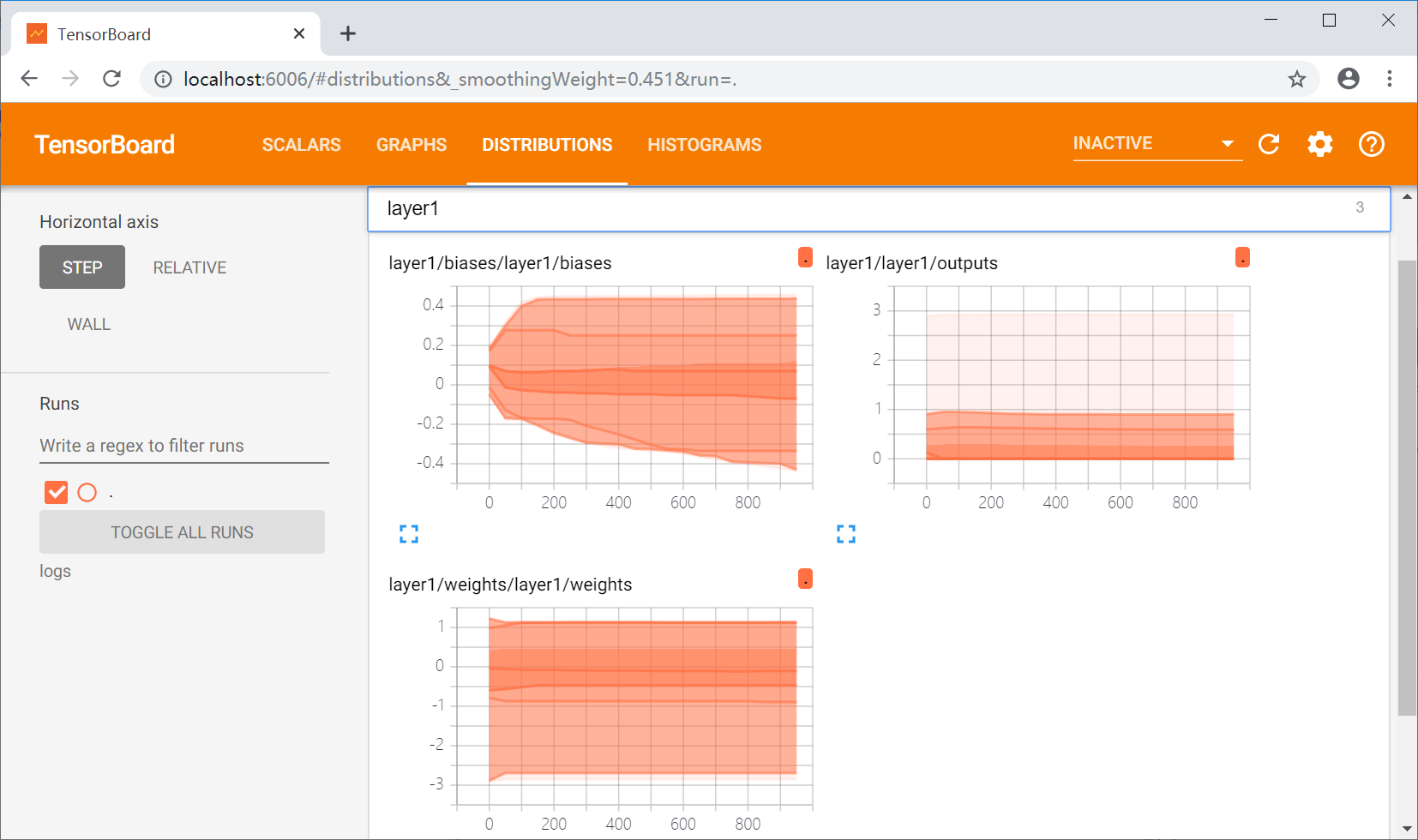The width and height of the screenshot is (1418, 840).
Task: Click run color badge on layer1/biases chart
Action: [805, 257]
